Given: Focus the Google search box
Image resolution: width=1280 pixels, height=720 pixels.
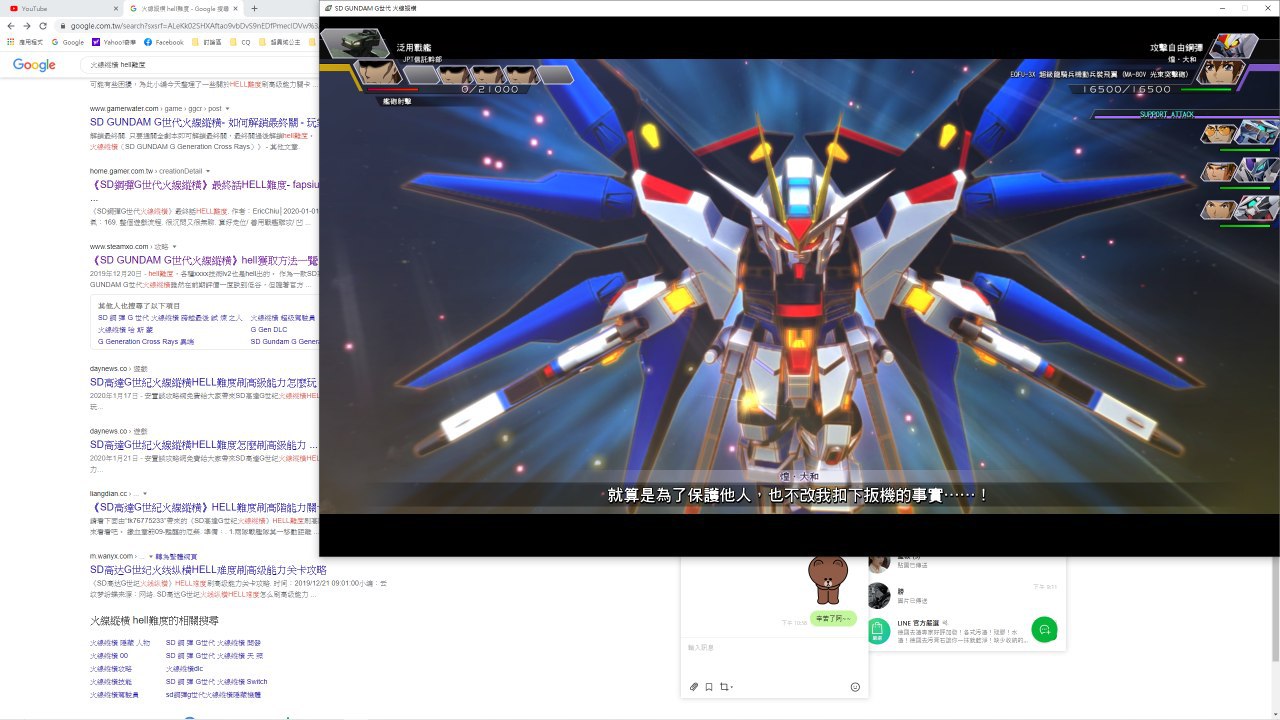Looking at the screenshot, I should (x=200, y=65).
